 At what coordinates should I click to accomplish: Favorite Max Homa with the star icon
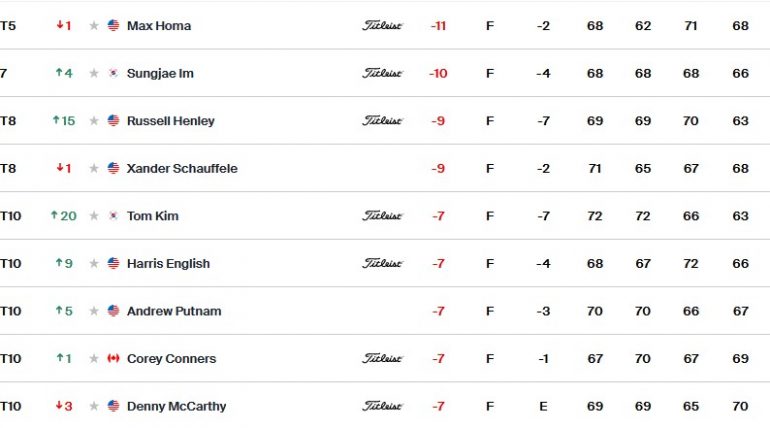click(x=94, y=26)
